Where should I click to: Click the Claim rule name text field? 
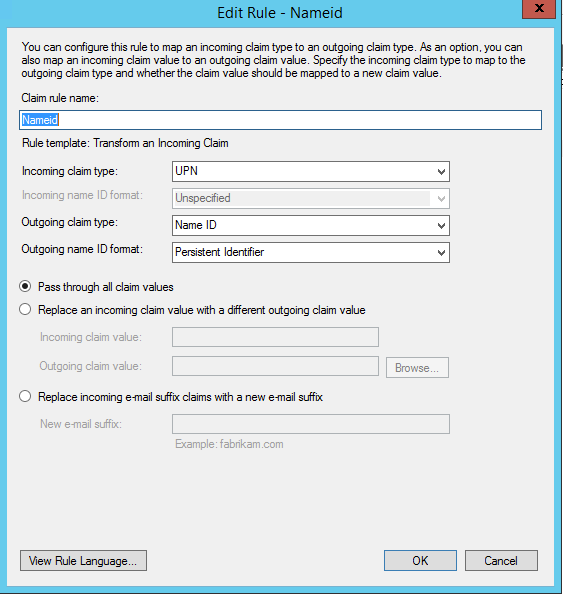280,120
